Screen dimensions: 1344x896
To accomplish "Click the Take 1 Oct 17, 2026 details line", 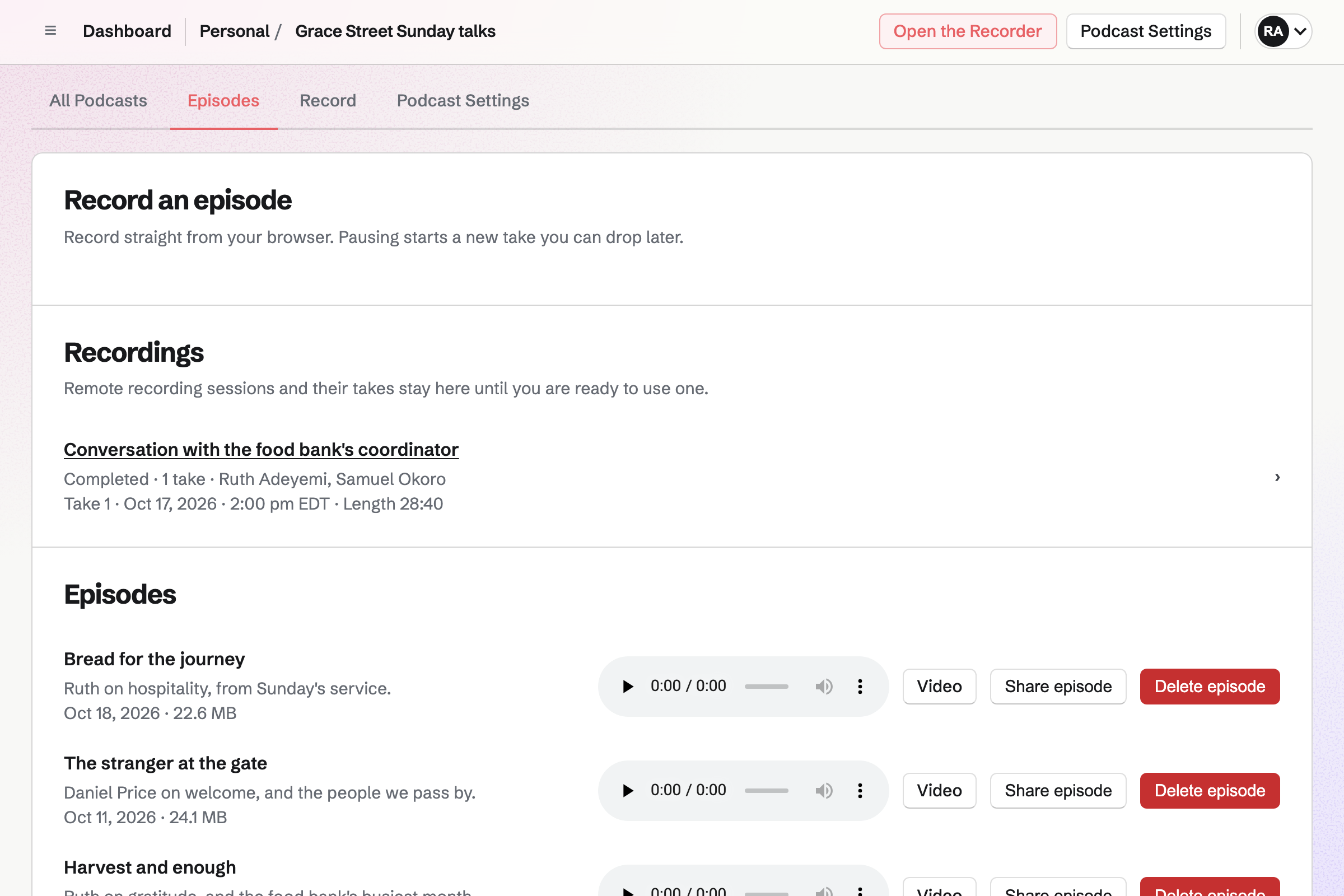I will 253,503.
